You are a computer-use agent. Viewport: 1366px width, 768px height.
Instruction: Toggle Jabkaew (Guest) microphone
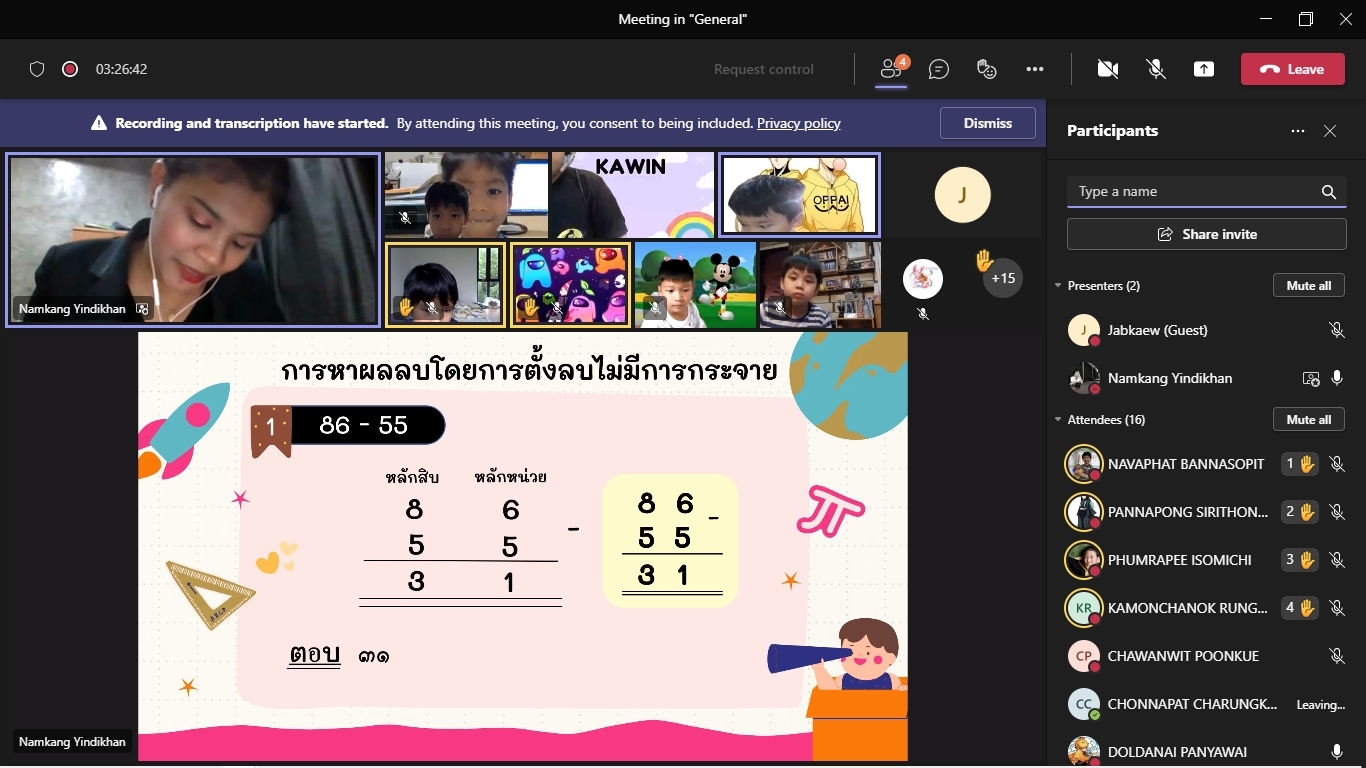point(1337,330)
